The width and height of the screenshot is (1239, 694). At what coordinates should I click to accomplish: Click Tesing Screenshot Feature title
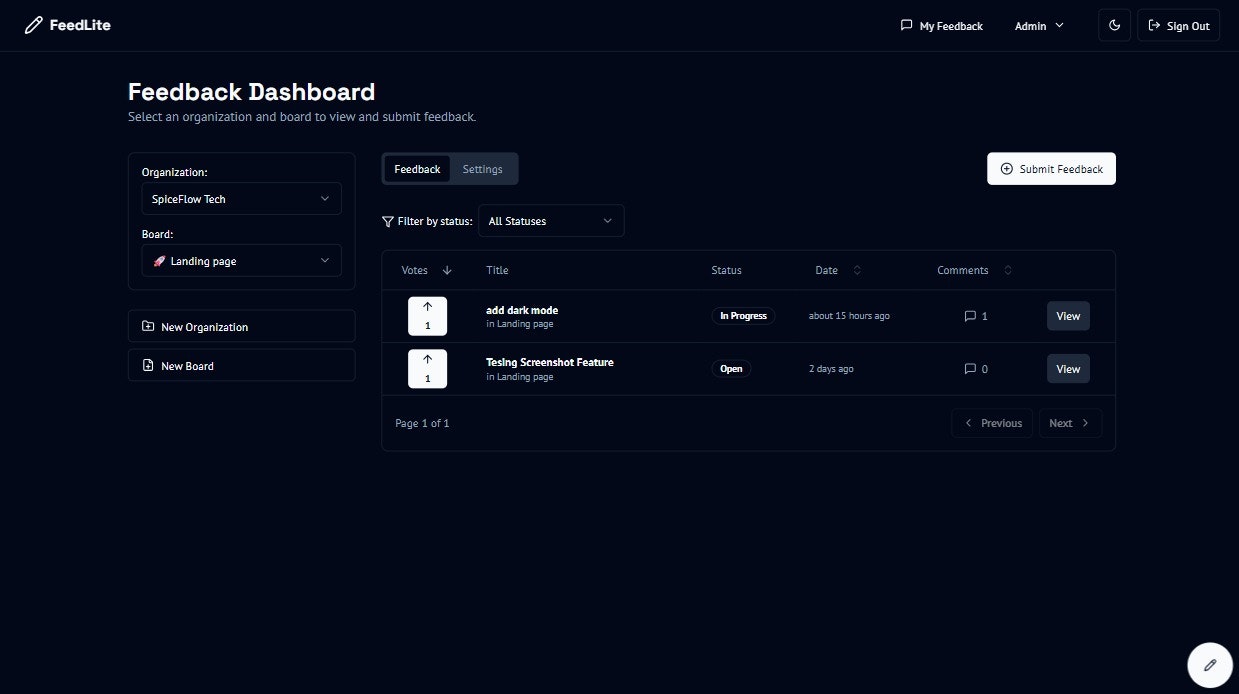point(550,362)
